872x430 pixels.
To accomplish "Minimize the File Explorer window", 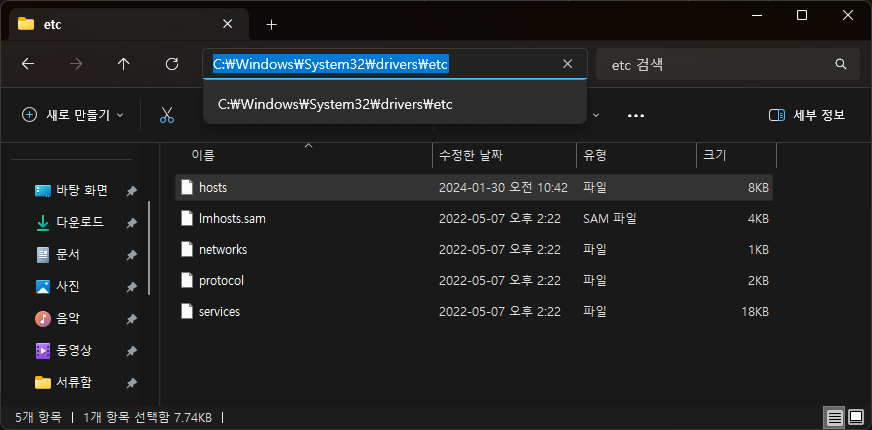I will tap(756, 15).
